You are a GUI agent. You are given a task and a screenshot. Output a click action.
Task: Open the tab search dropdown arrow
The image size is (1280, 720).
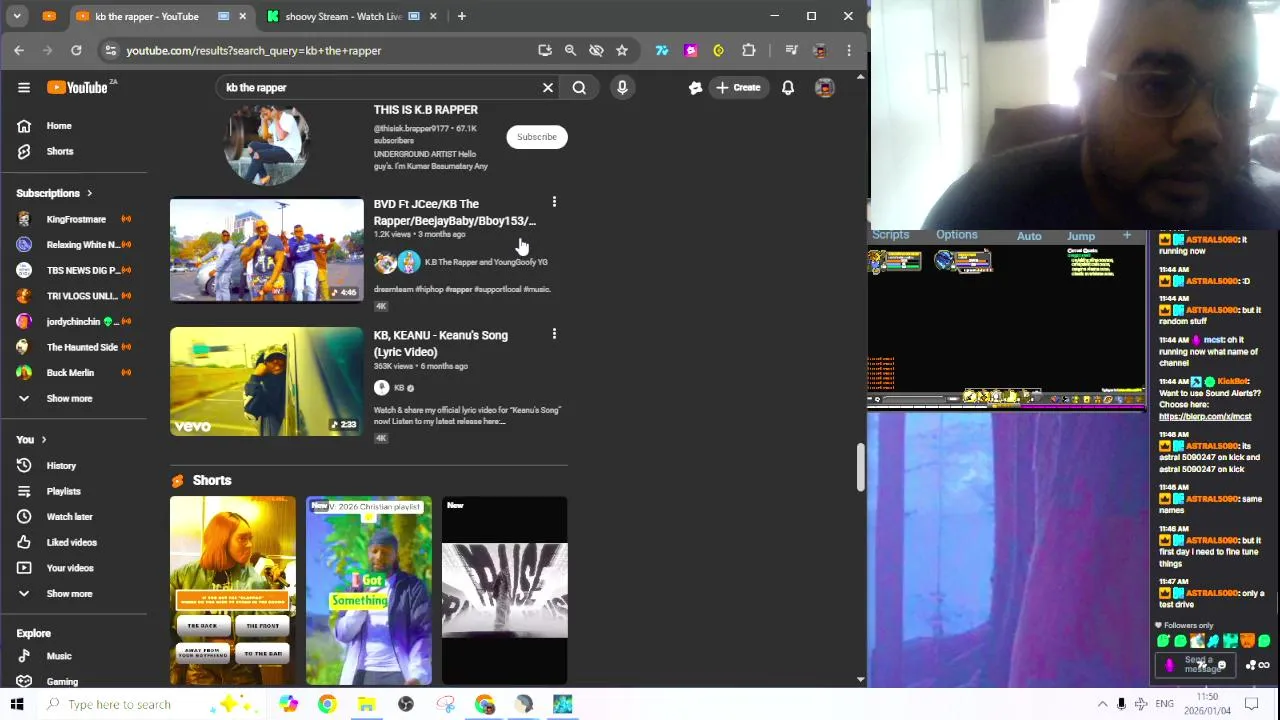[17, 16]
